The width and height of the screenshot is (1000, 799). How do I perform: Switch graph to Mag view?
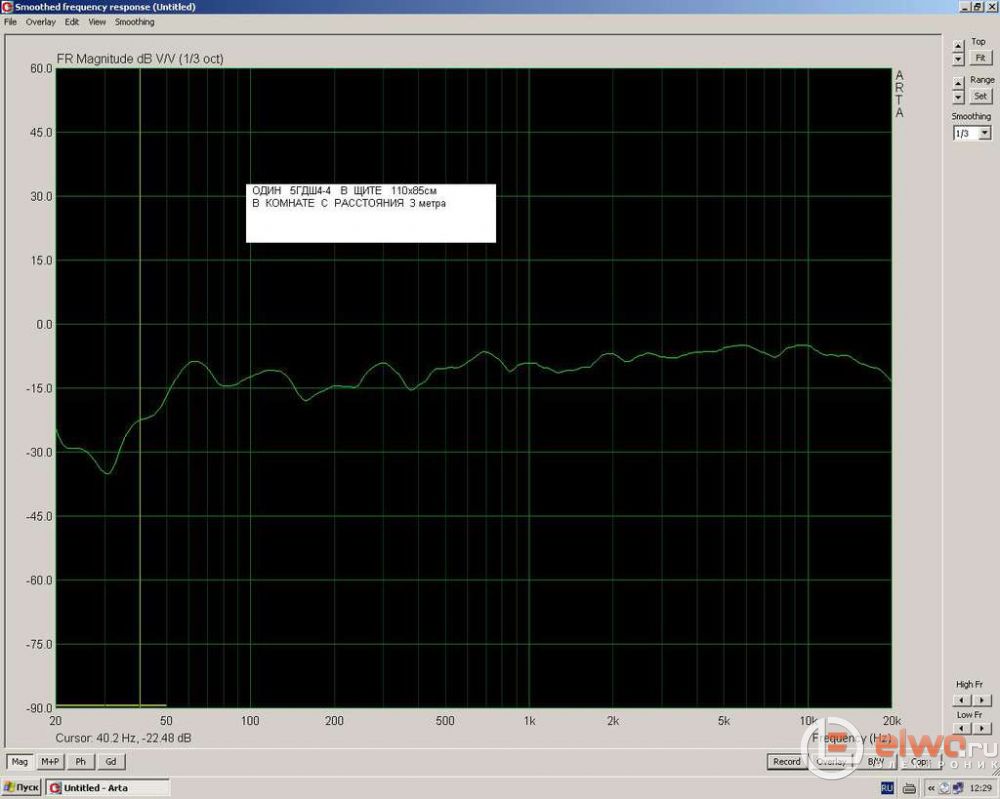point(20,761)
